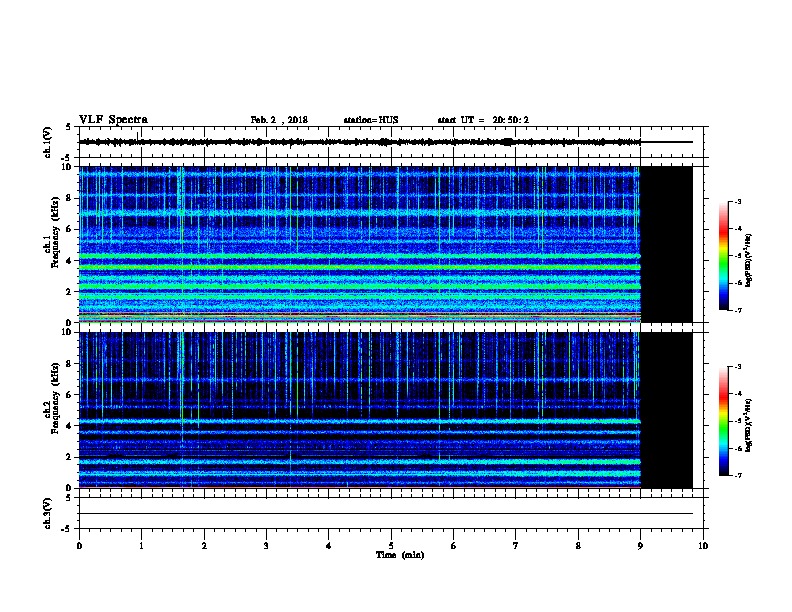Click the "-3" label on the ch.1 color scale
This screenshot has height=612, width=792.
click(737, 201)
